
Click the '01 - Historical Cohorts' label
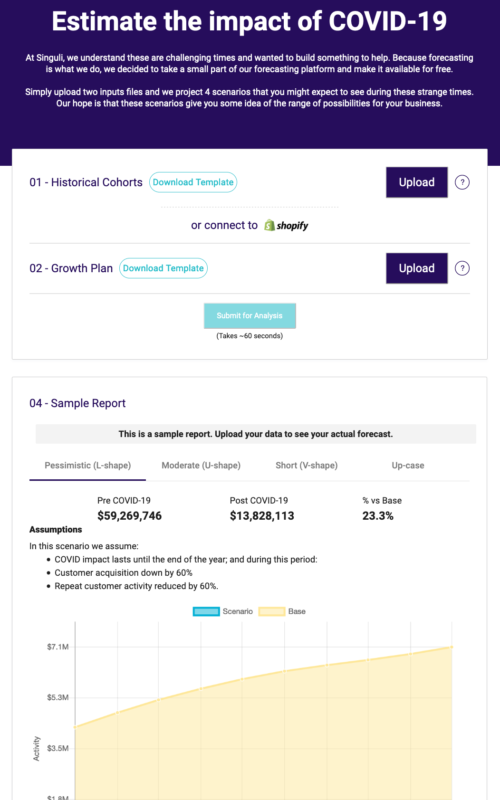[86, 182]
